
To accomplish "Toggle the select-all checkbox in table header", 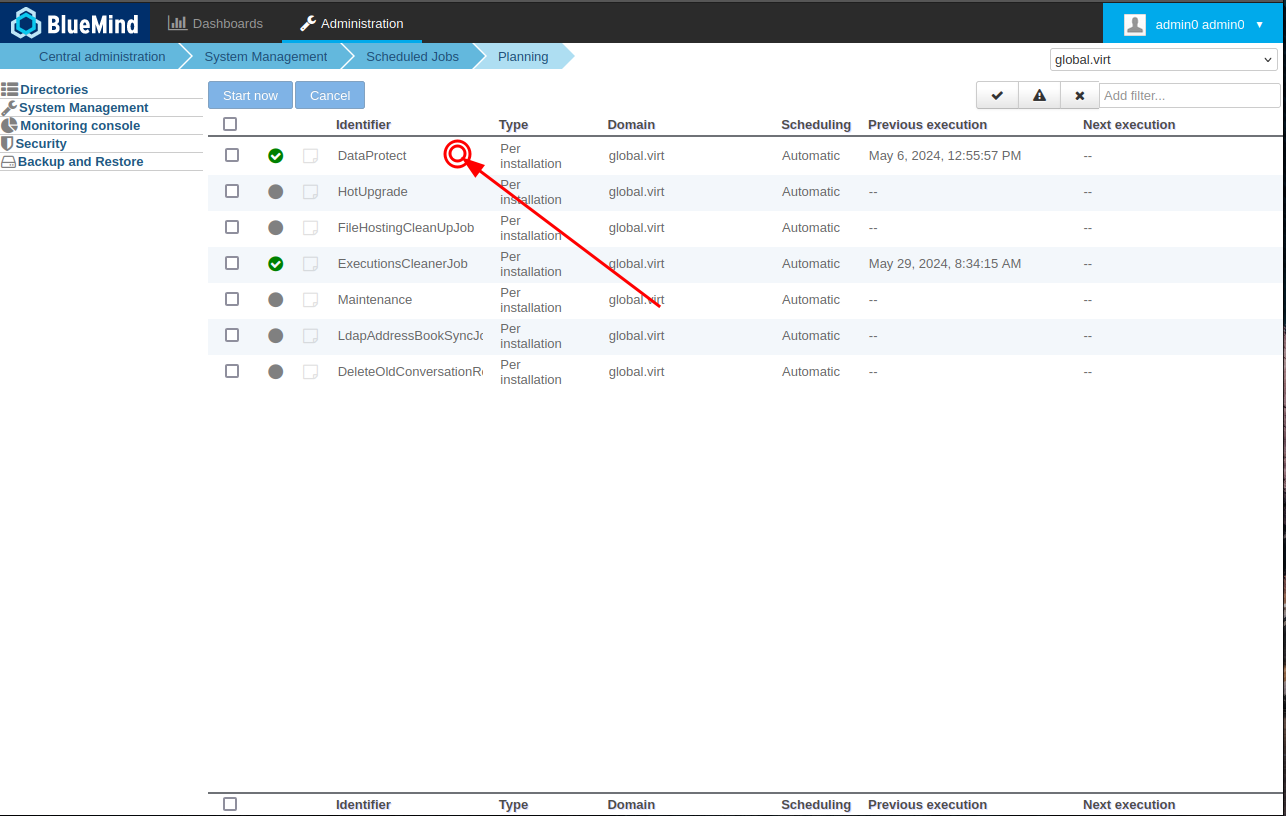I will point(230,124).
